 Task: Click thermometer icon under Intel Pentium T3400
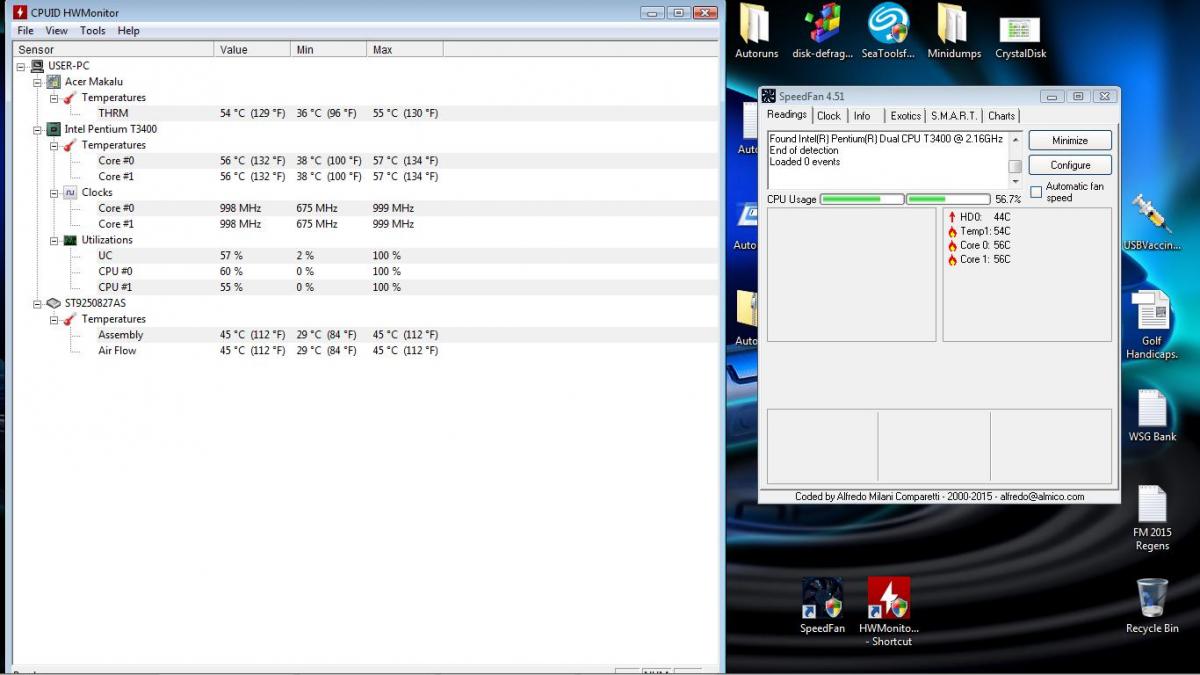coord(70,145)
